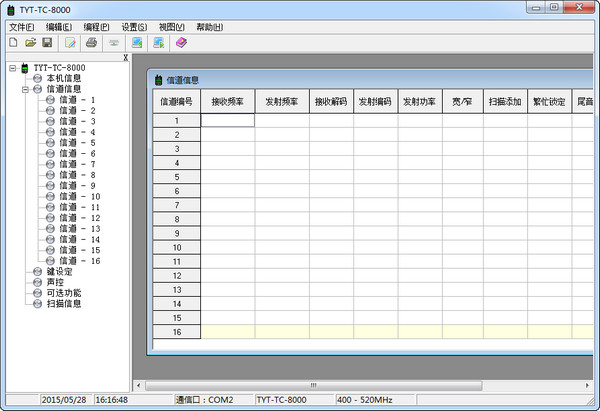Image resolution: width=600 pixels, height=411 pixels.
Task: Select 信道 - 8 in the tree
Action: [77, 175]
